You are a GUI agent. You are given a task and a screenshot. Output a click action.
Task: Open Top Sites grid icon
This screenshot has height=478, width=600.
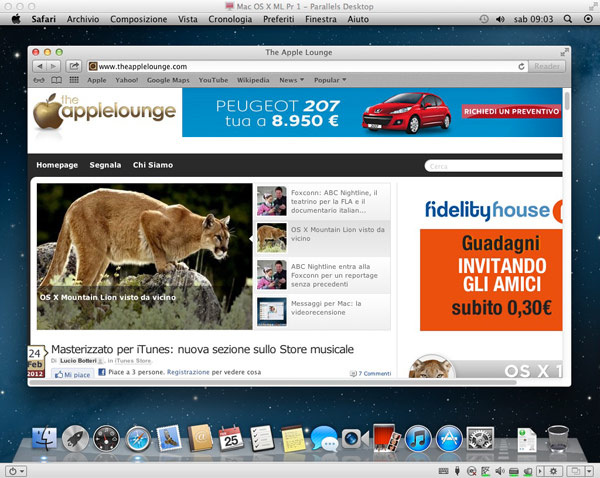pos(74,80)
